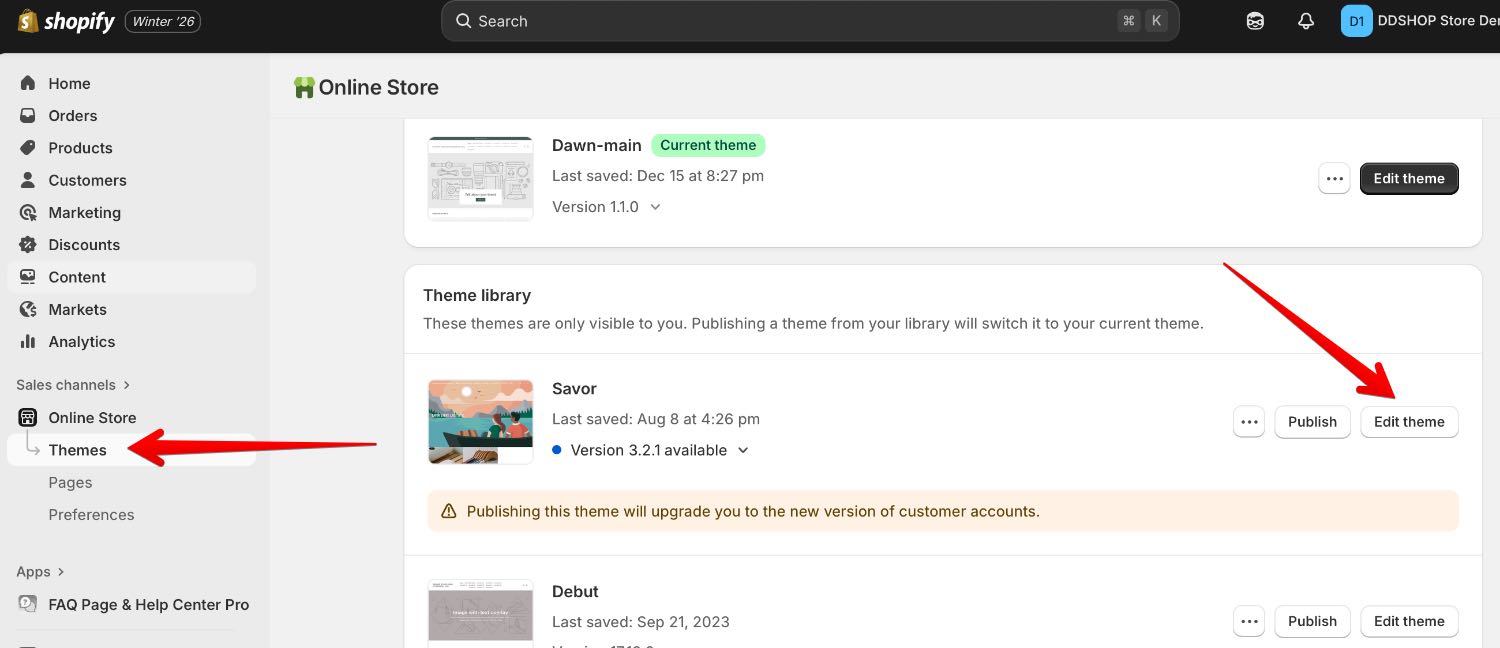The width and height of the screenshot is (1500, 648).
Task: Publish the Savor theme
Action: click(x=1312, y=422)
